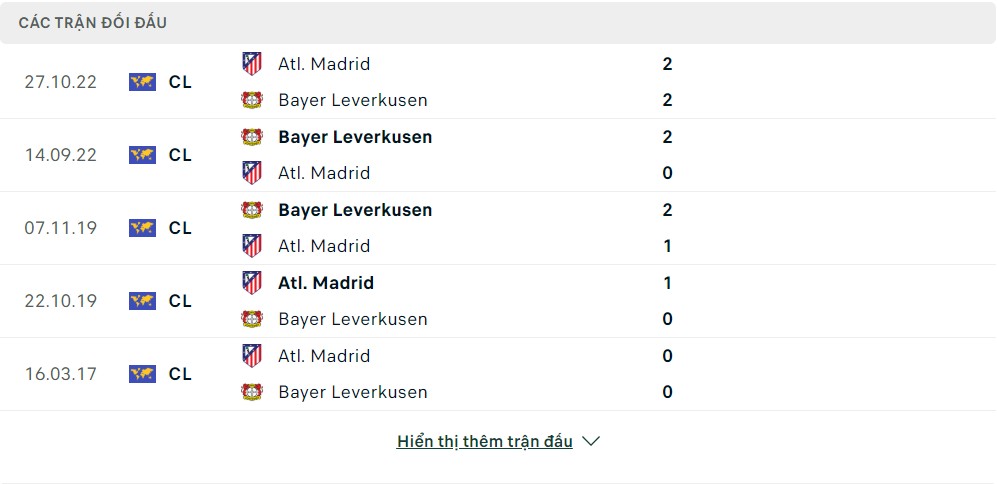This screenshot has height=484, width=997.
Task: Click the world map flag icon for 14.09.22
Action: [142, 155]
